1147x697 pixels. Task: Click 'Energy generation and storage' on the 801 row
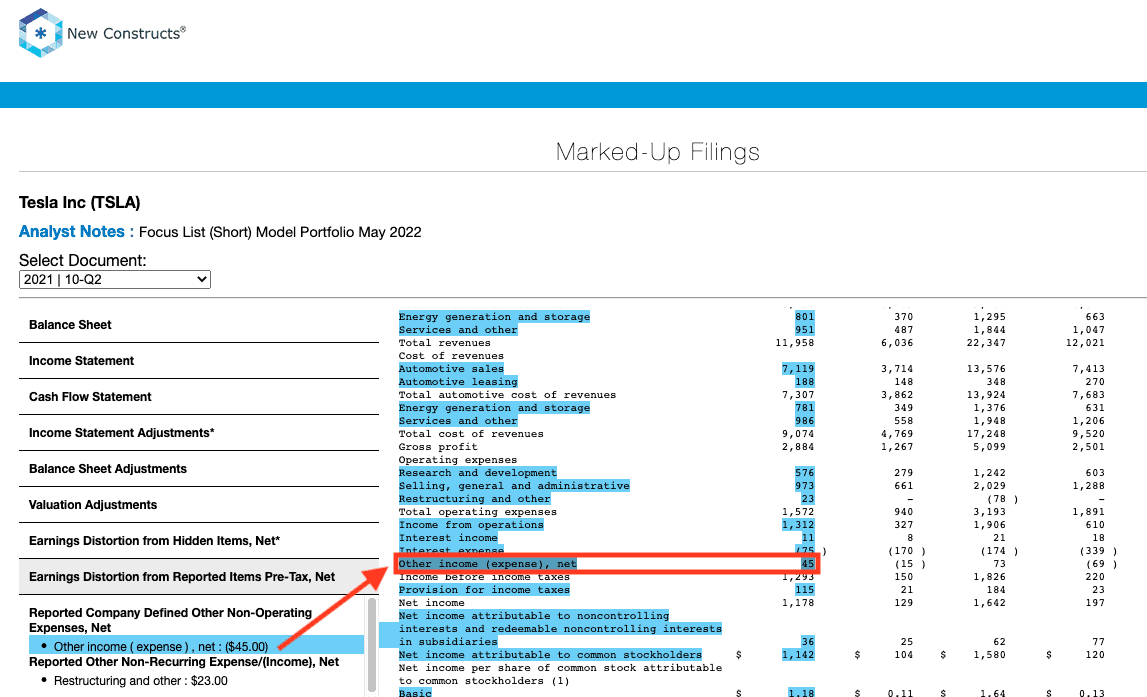[494, 317]
